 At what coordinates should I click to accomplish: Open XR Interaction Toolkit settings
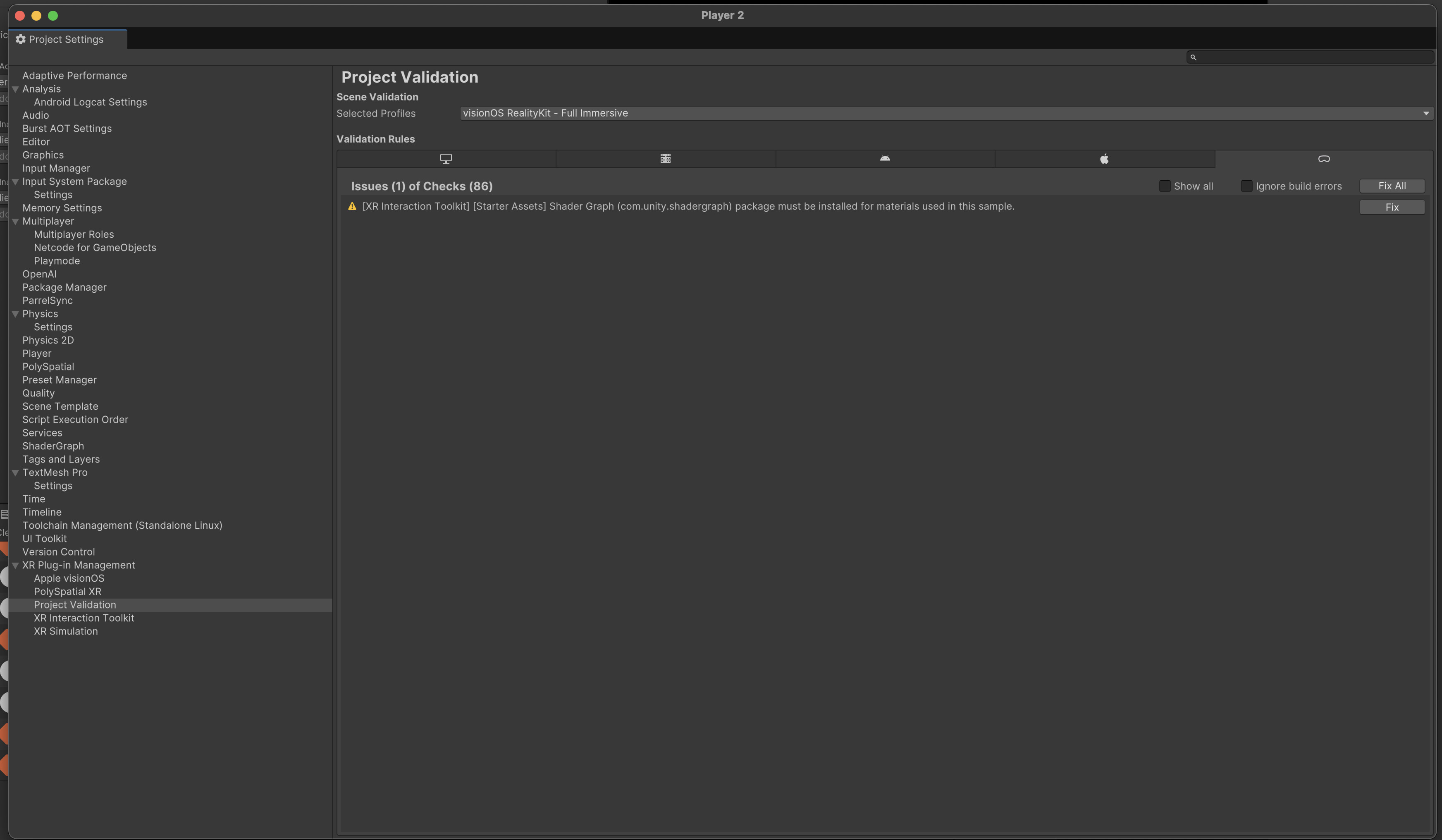pyautogui.click(x=84, y=618)
